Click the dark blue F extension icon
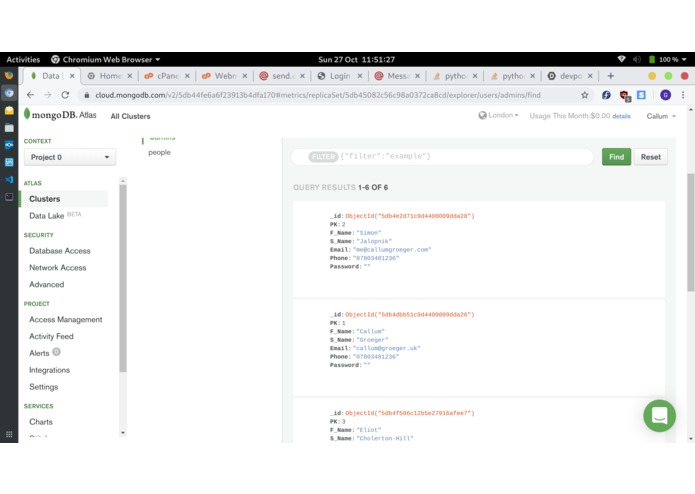The width and height of the screenshot is (695, 494). coord(606,95)
